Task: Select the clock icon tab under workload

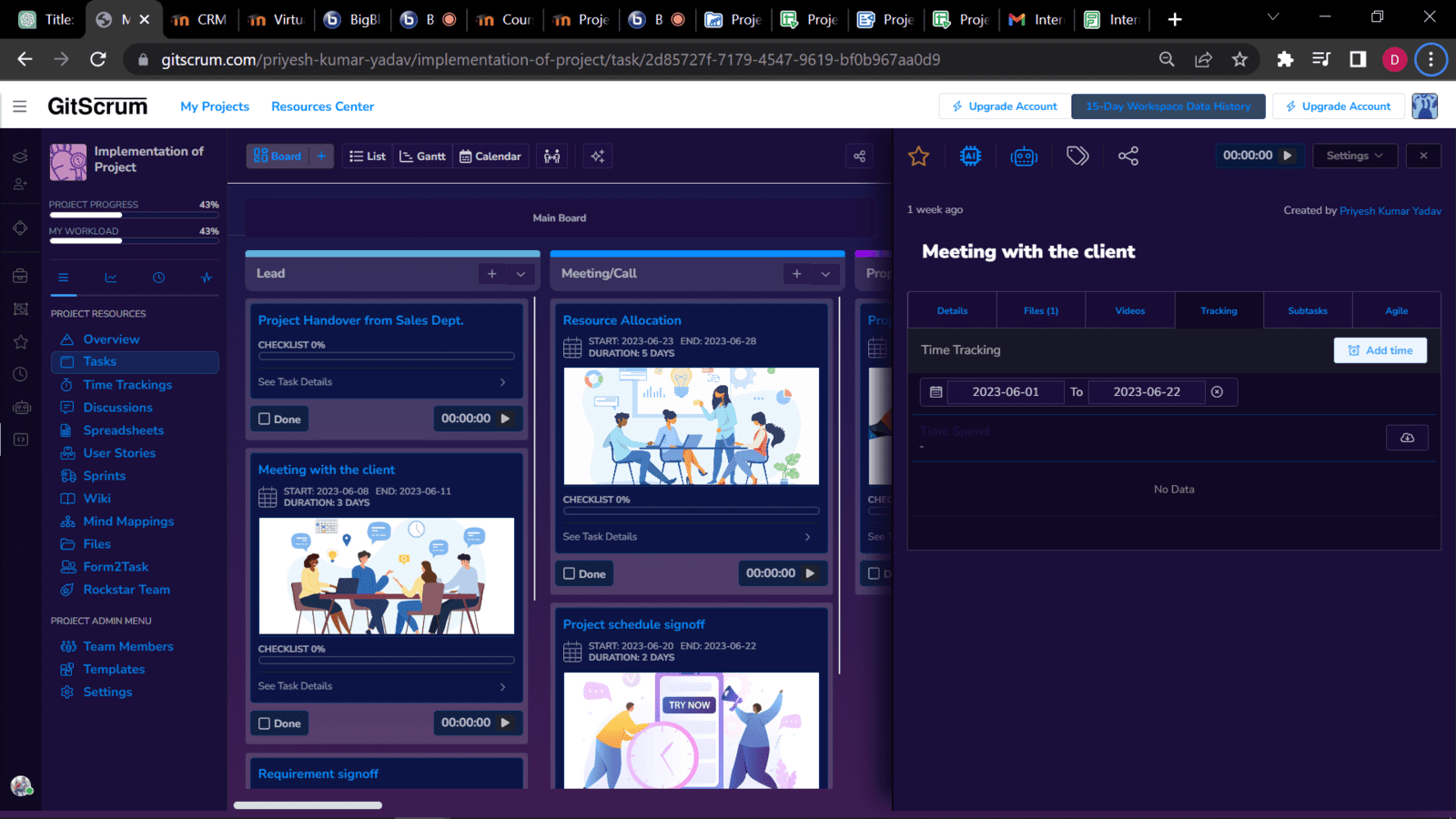Action: coord(159,278)
